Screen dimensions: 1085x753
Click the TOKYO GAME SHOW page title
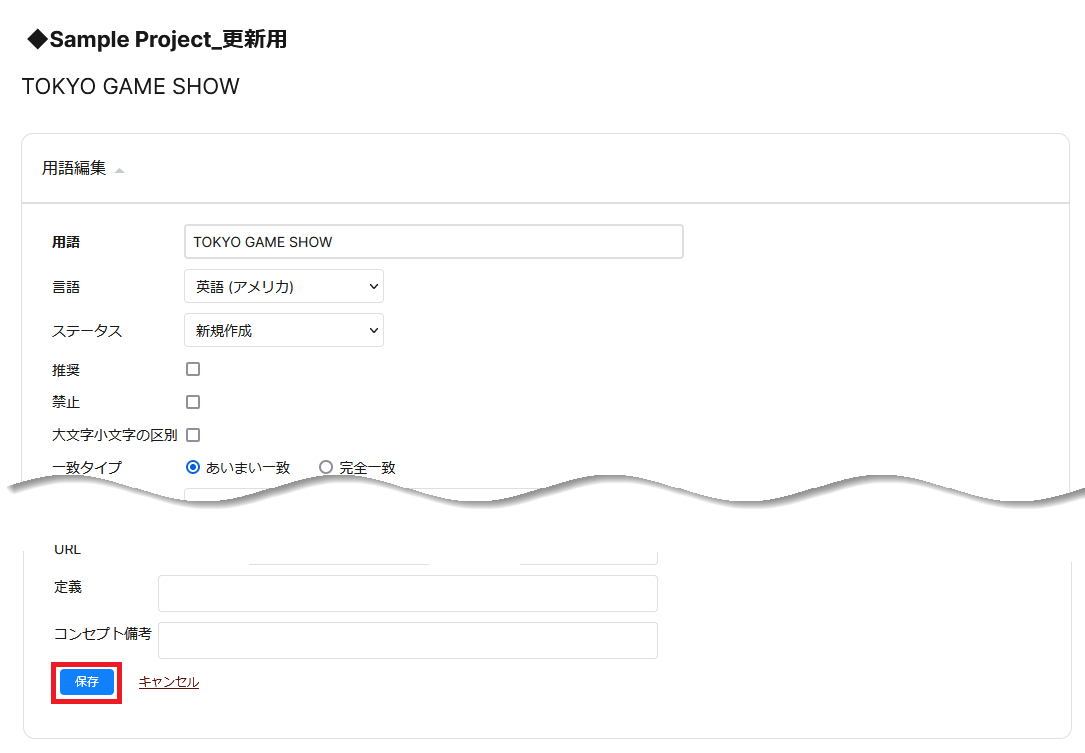[x=131, y=87]
